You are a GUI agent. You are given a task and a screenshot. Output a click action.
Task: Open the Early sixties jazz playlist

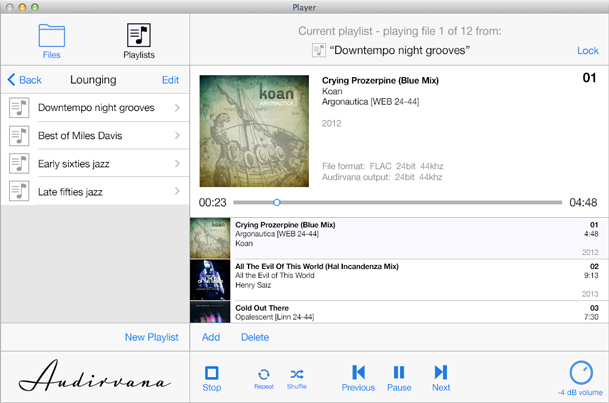(x=95, y=163)
